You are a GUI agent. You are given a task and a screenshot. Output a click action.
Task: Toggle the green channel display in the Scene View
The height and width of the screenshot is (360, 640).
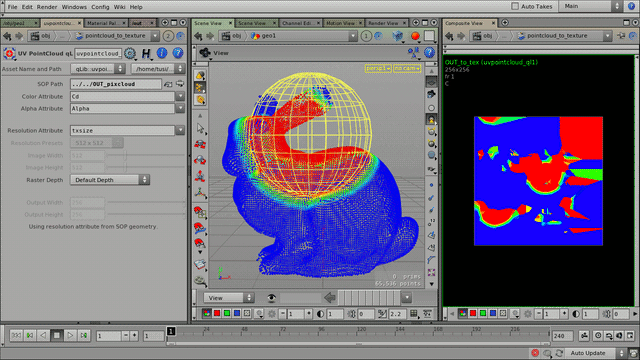click(x=227, y=313)
